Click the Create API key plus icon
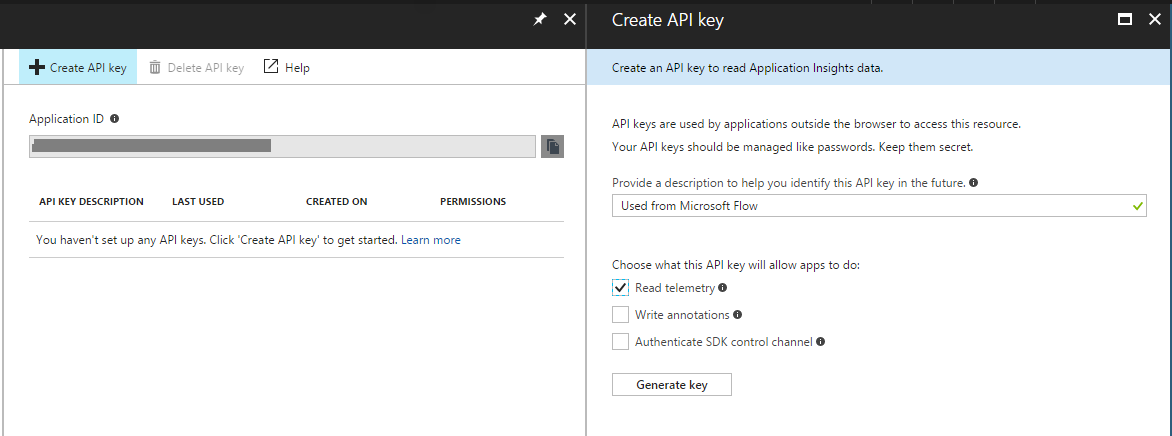The height and width of the screenshot is (436, 1172). tap(37, 67)
